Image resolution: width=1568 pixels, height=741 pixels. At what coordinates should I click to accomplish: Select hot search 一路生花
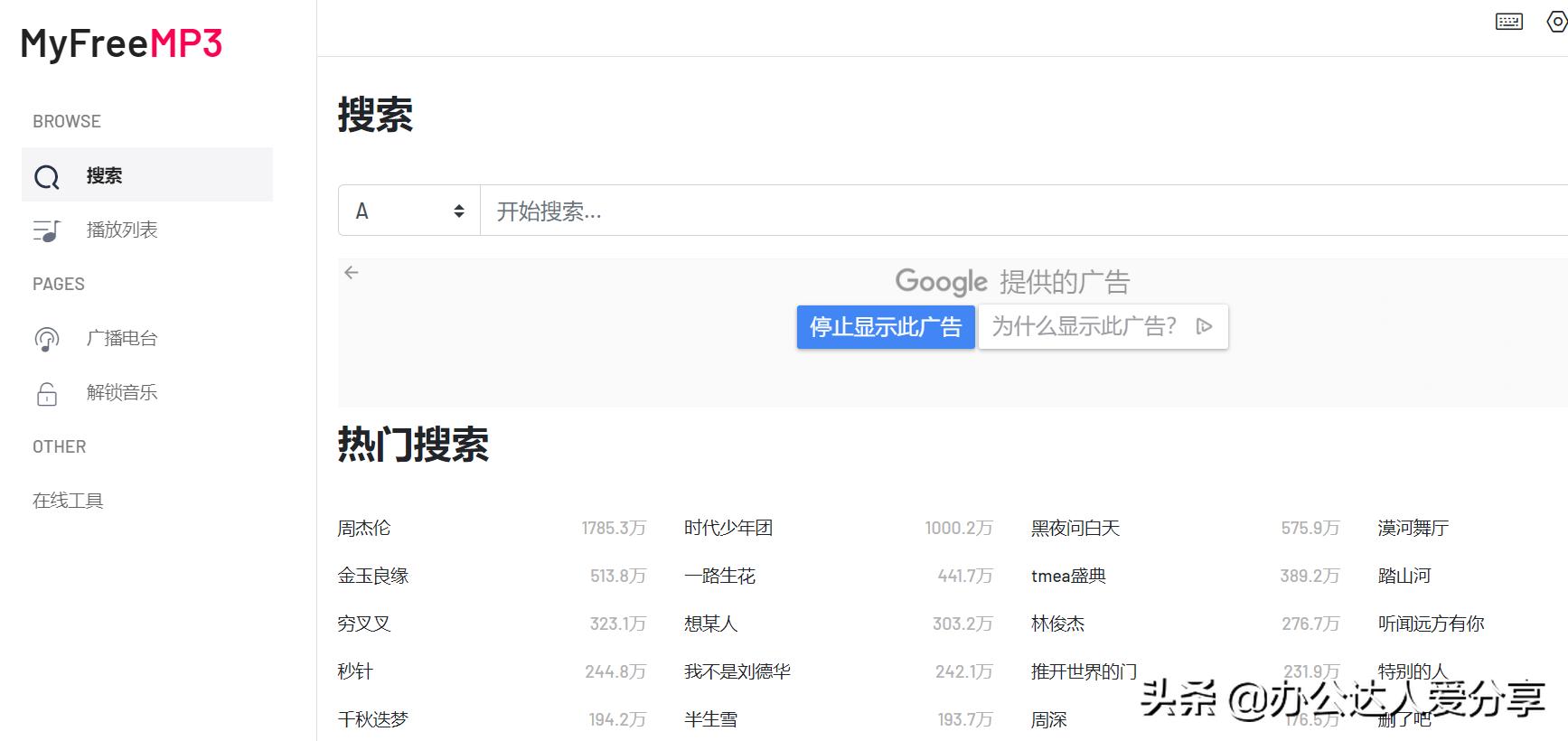[719, 576]
